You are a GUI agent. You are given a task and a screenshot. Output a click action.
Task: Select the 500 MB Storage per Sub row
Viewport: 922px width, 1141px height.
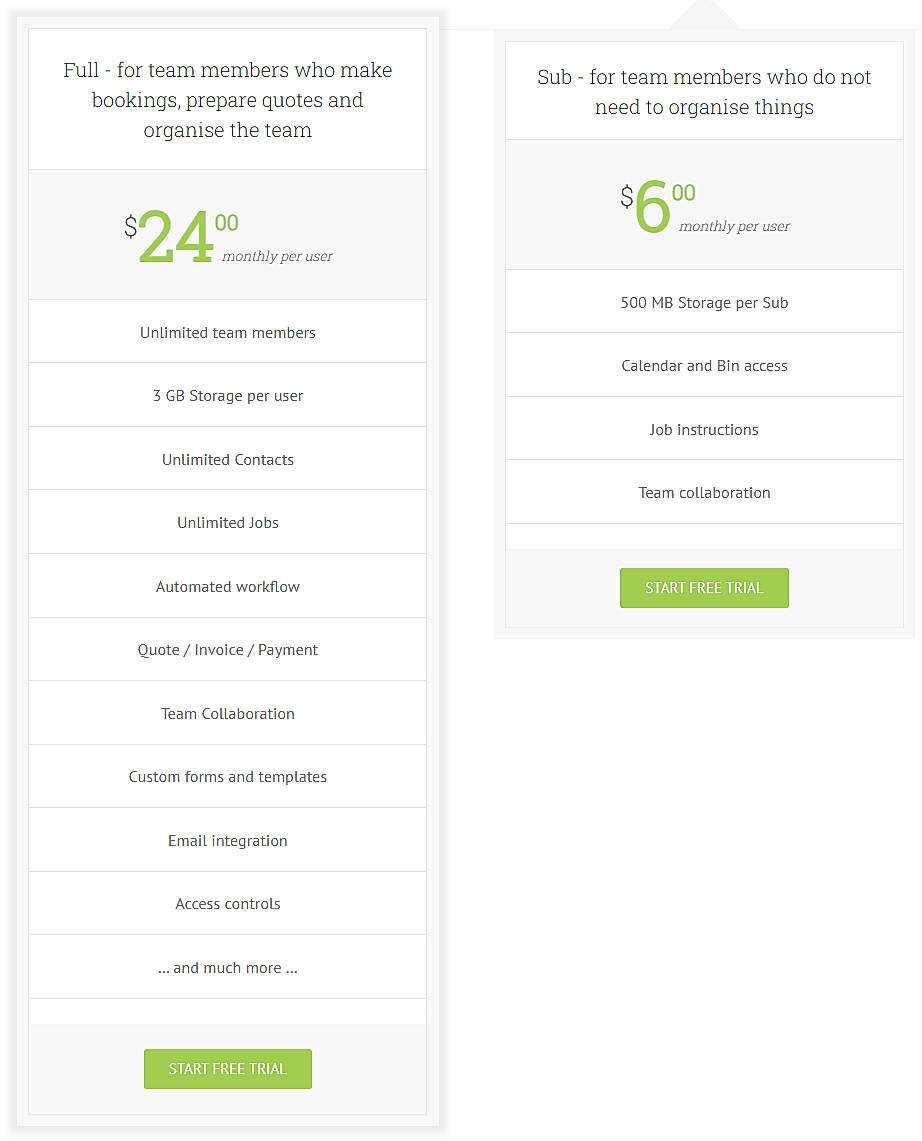[x=704, y=301]
